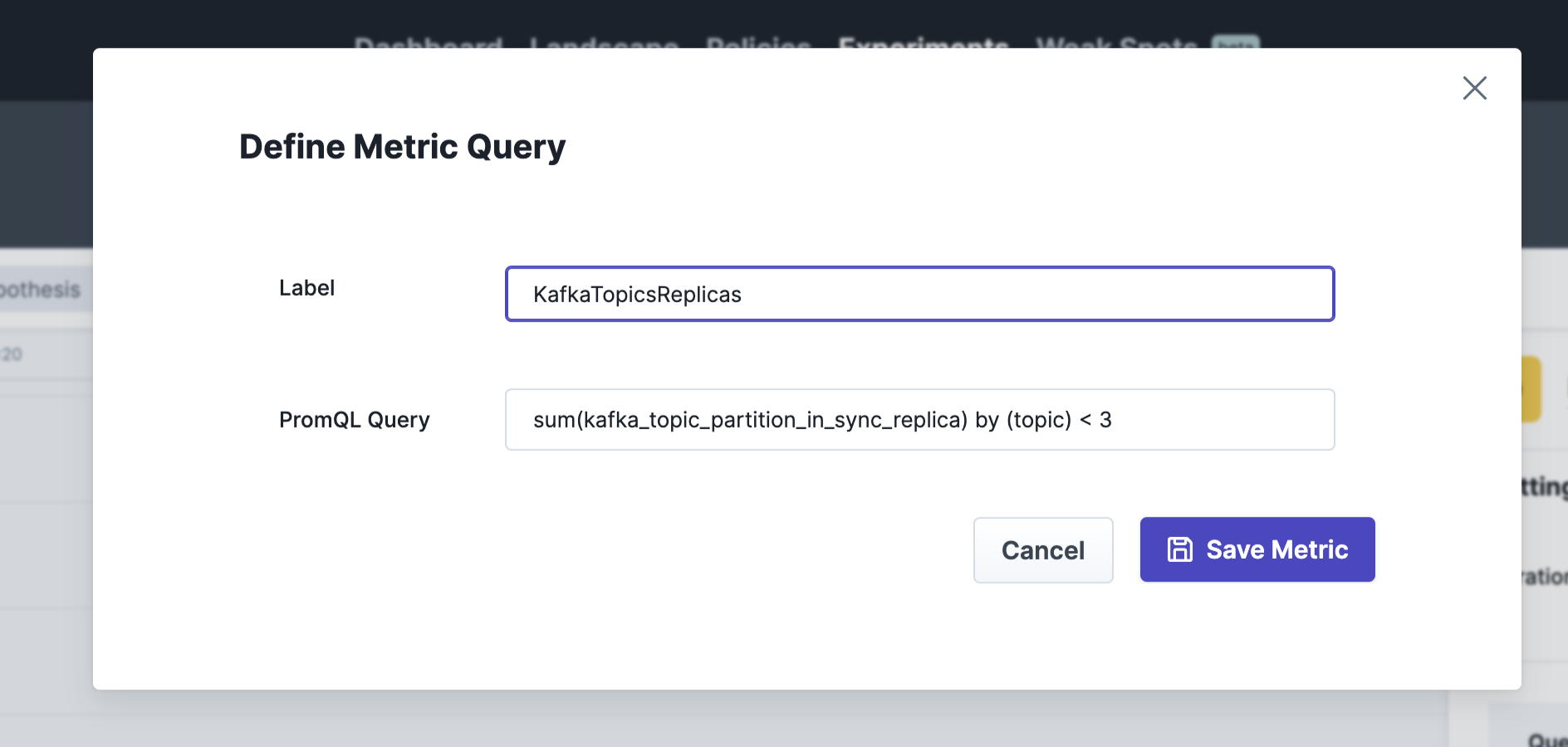Focus the Label input field
Viewport: 1568px width, 747px height.
tap(919, 294)
